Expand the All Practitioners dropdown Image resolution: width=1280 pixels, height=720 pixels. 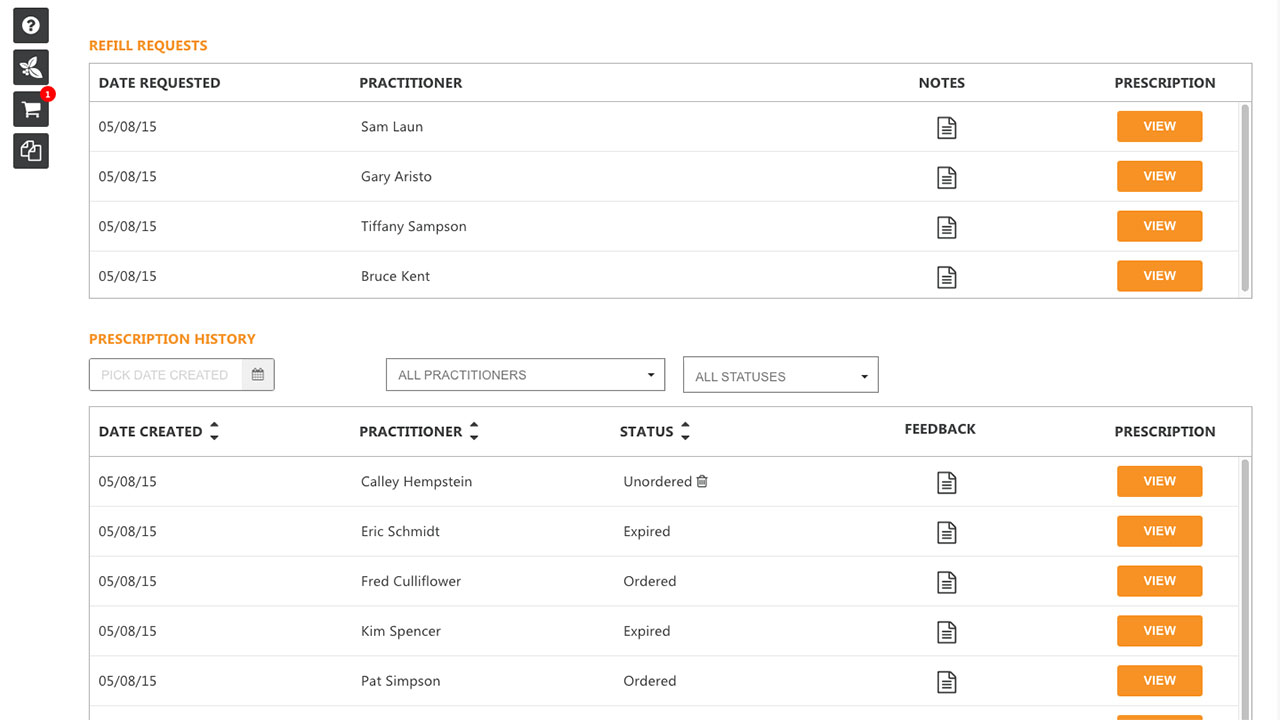click(525, 375)
